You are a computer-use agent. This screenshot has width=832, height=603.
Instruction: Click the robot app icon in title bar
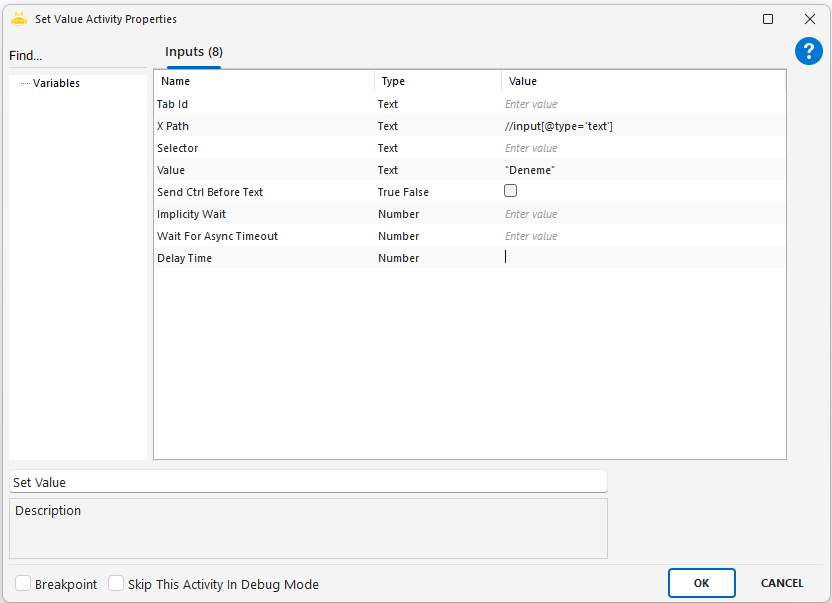(18, 19)
